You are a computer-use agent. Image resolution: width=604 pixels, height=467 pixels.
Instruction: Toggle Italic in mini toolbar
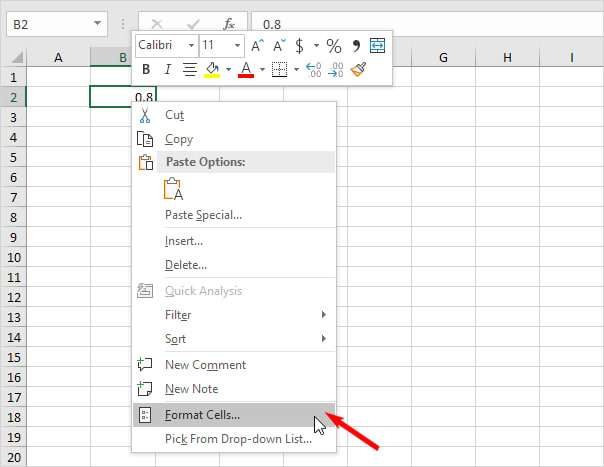click(168, 70)
